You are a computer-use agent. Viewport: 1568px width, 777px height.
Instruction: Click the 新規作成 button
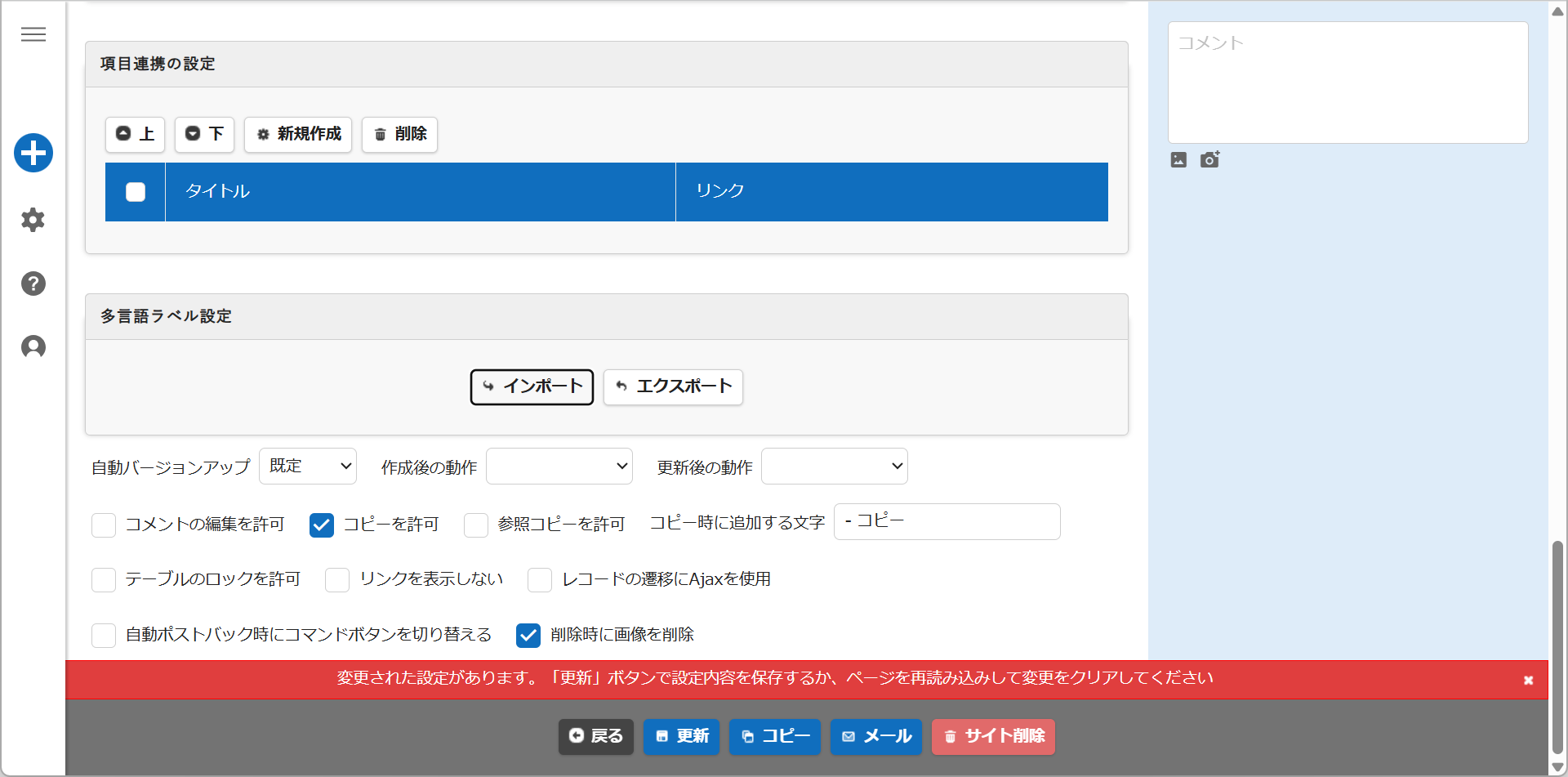point(298,134)
